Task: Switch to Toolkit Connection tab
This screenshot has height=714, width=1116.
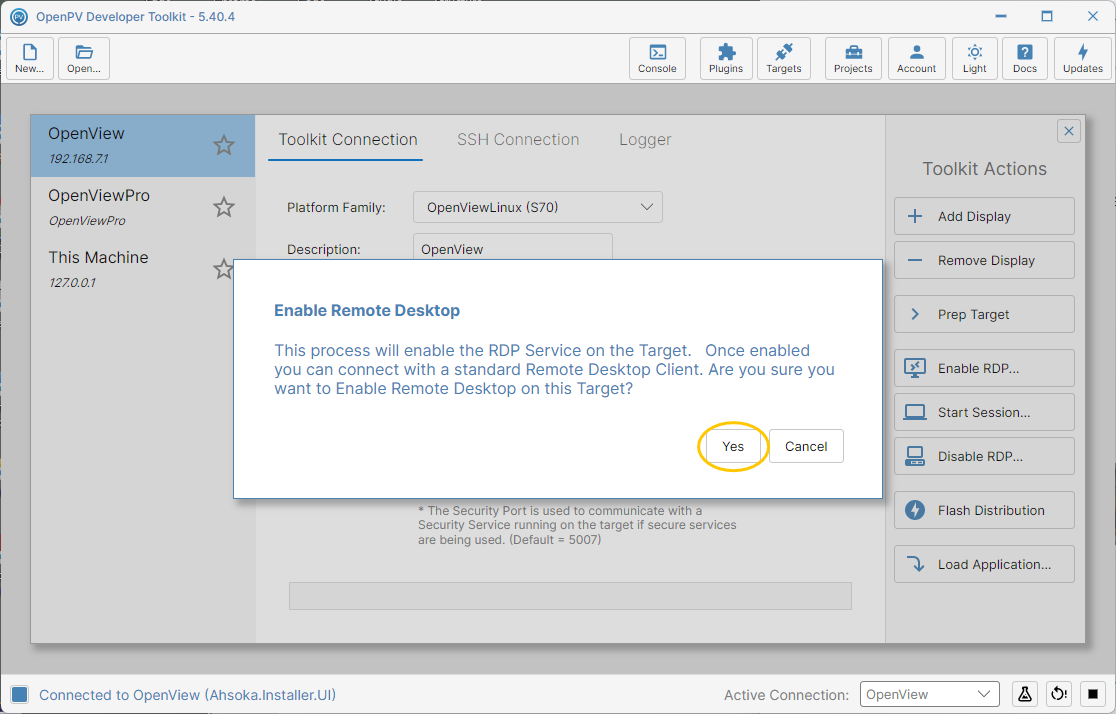Action: pos(347,140)
